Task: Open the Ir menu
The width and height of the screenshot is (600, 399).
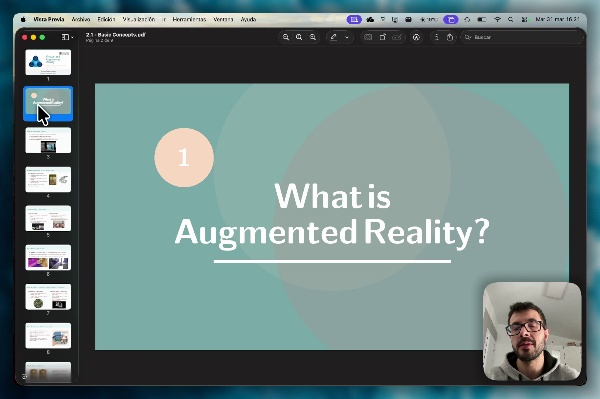Action: (164, 19)
